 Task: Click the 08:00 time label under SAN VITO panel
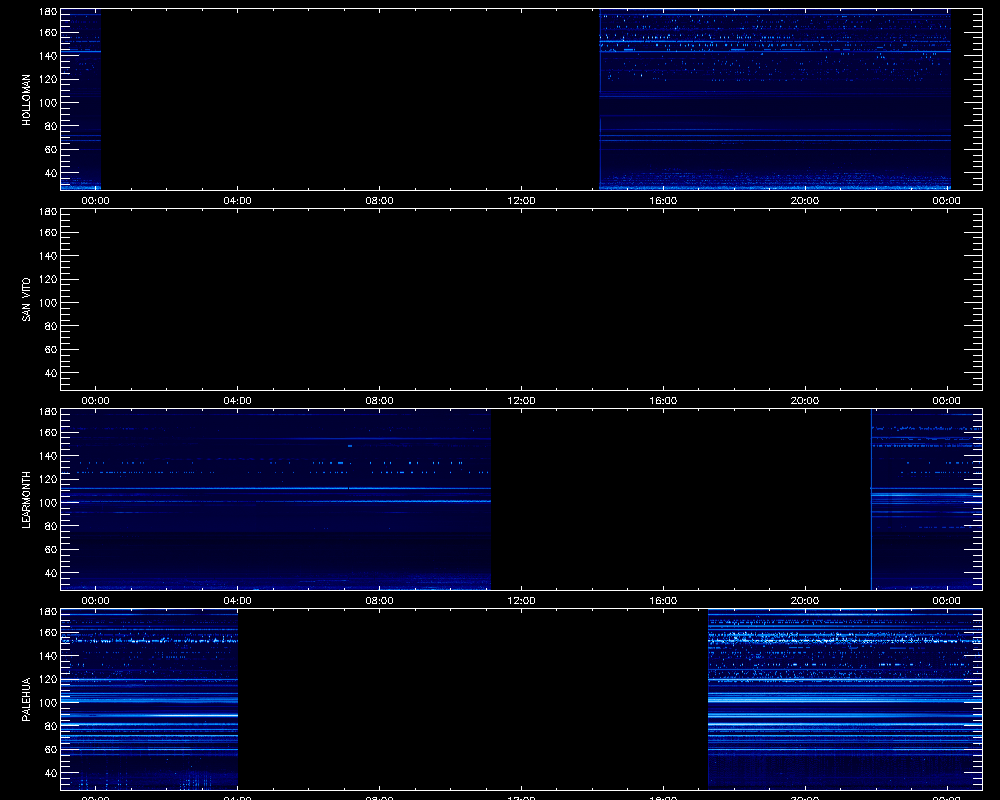click(379, 401)
